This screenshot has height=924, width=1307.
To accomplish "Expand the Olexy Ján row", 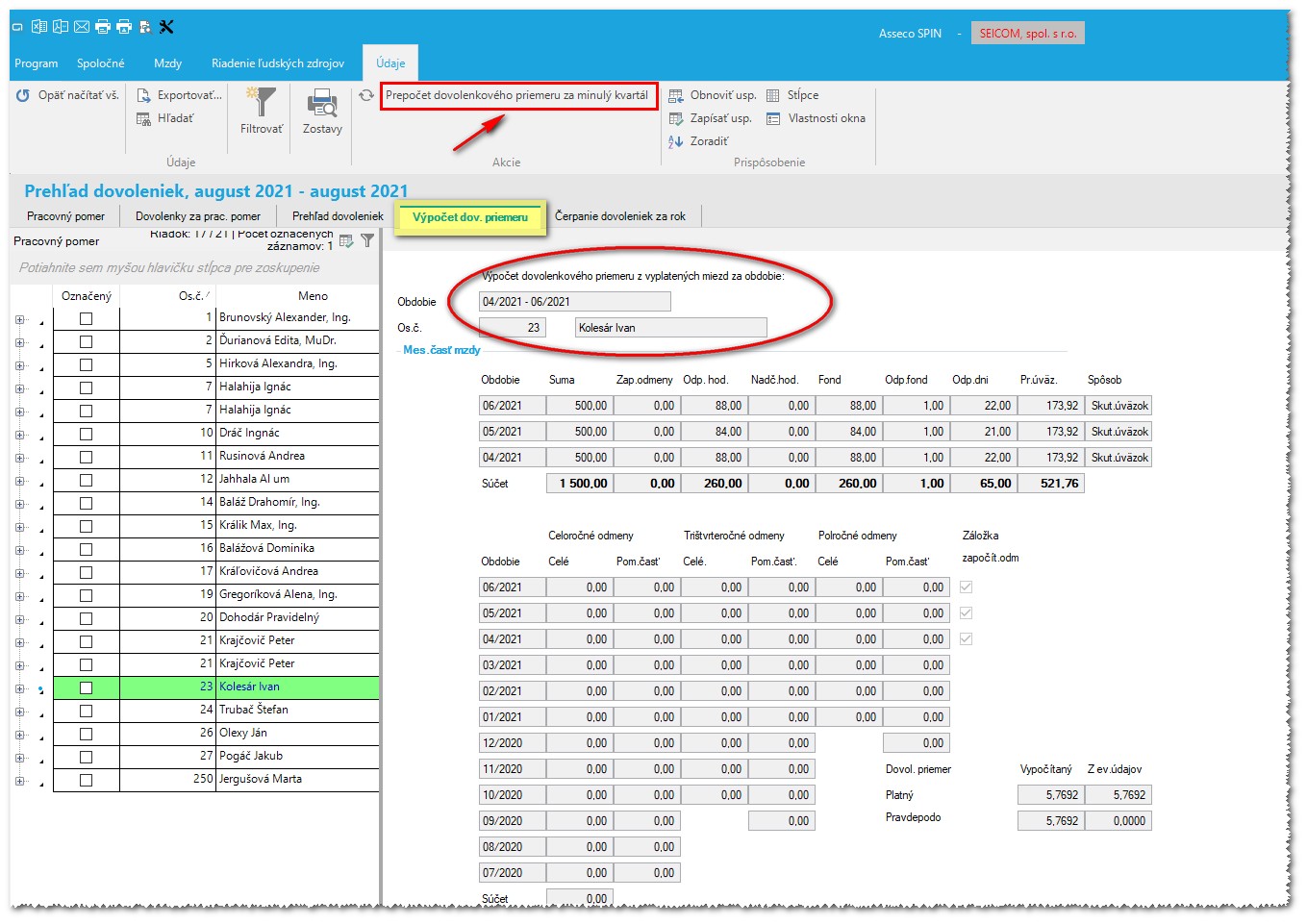I will [20, 735].
